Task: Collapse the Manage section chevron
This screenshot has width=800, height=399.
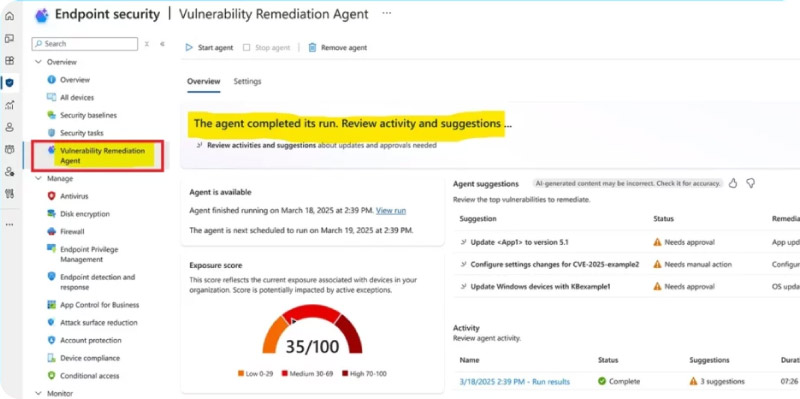Action: coord(38,179)
